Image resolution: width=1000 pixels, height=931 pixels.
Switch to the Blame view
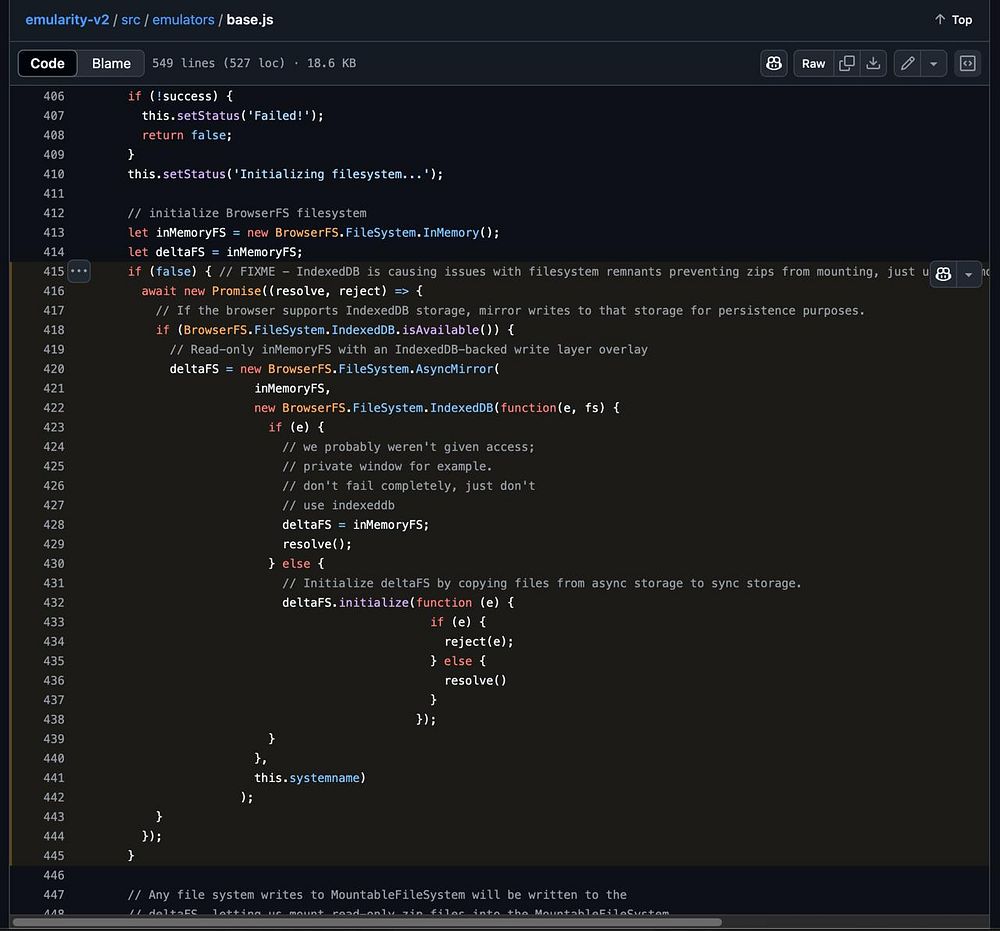pyautogui.click(x=111, y=63)
